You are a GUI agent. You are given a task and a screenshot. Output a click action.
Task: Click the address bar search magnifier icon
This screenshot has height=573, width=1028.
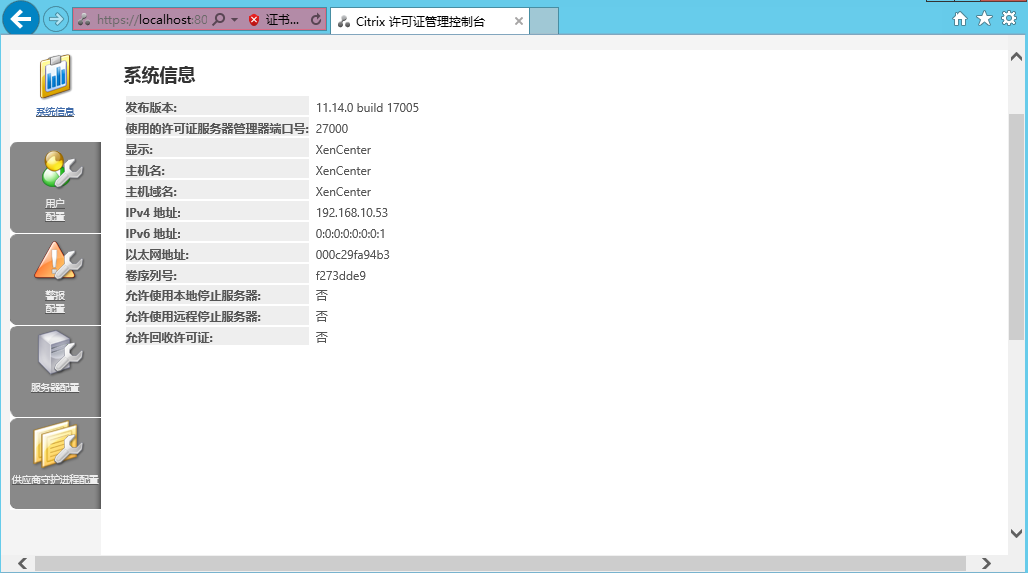point(219,20)
